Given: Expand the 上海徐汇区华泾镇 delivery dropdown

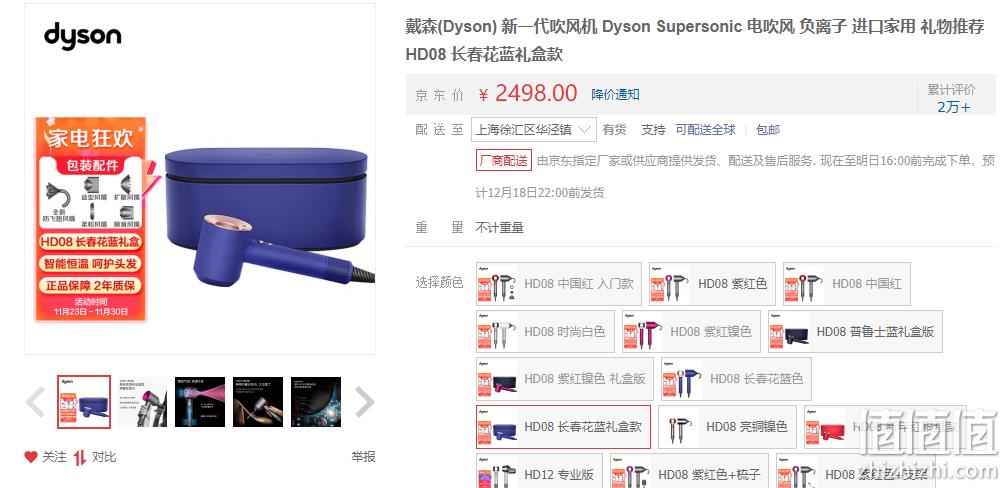Looking at the screenshot, I should (x=534, y=130).
